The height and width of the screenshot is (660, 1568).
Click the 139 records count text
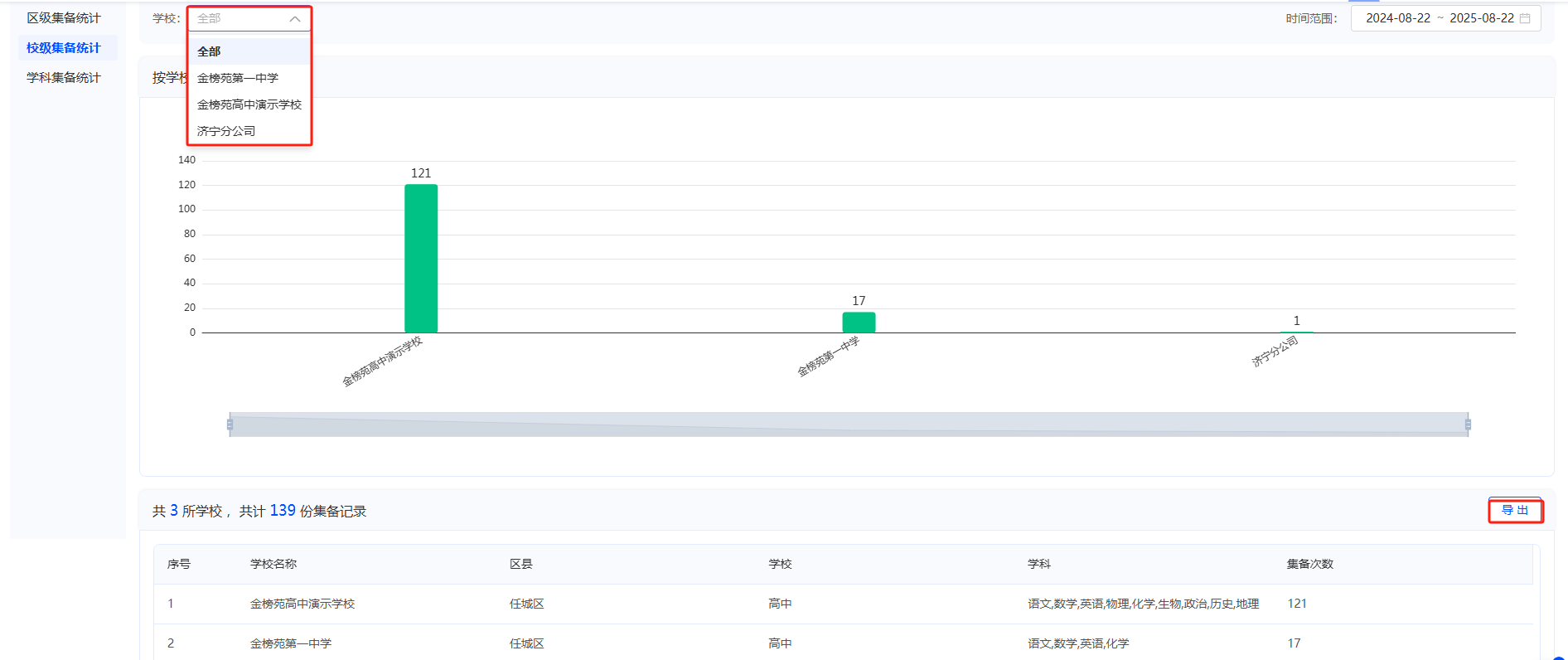[283, 511]
